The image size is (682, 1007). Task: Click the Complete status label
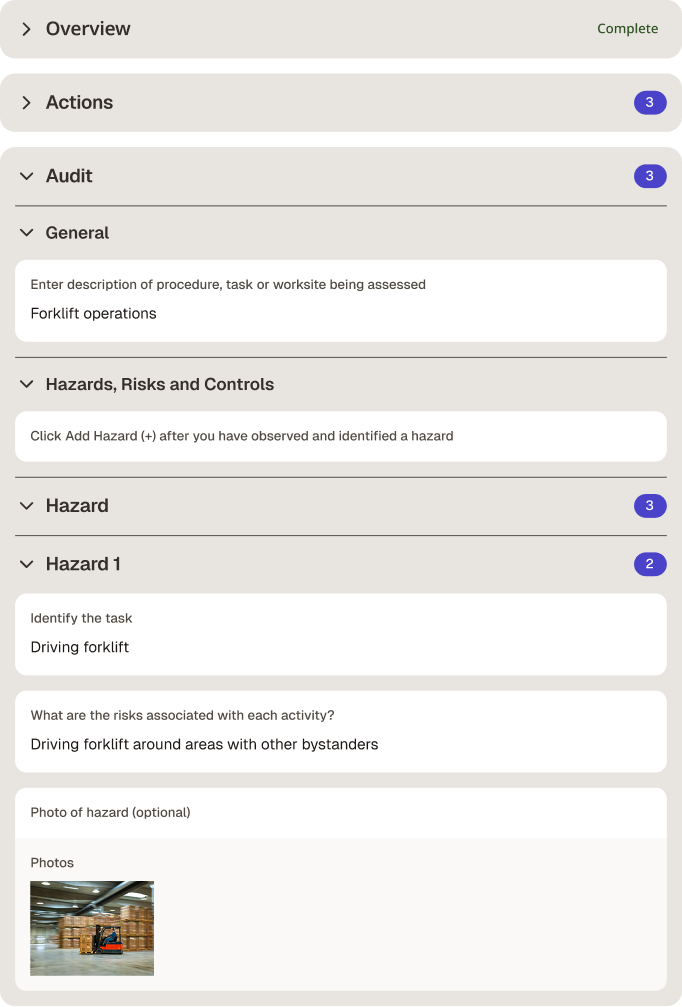627,29
